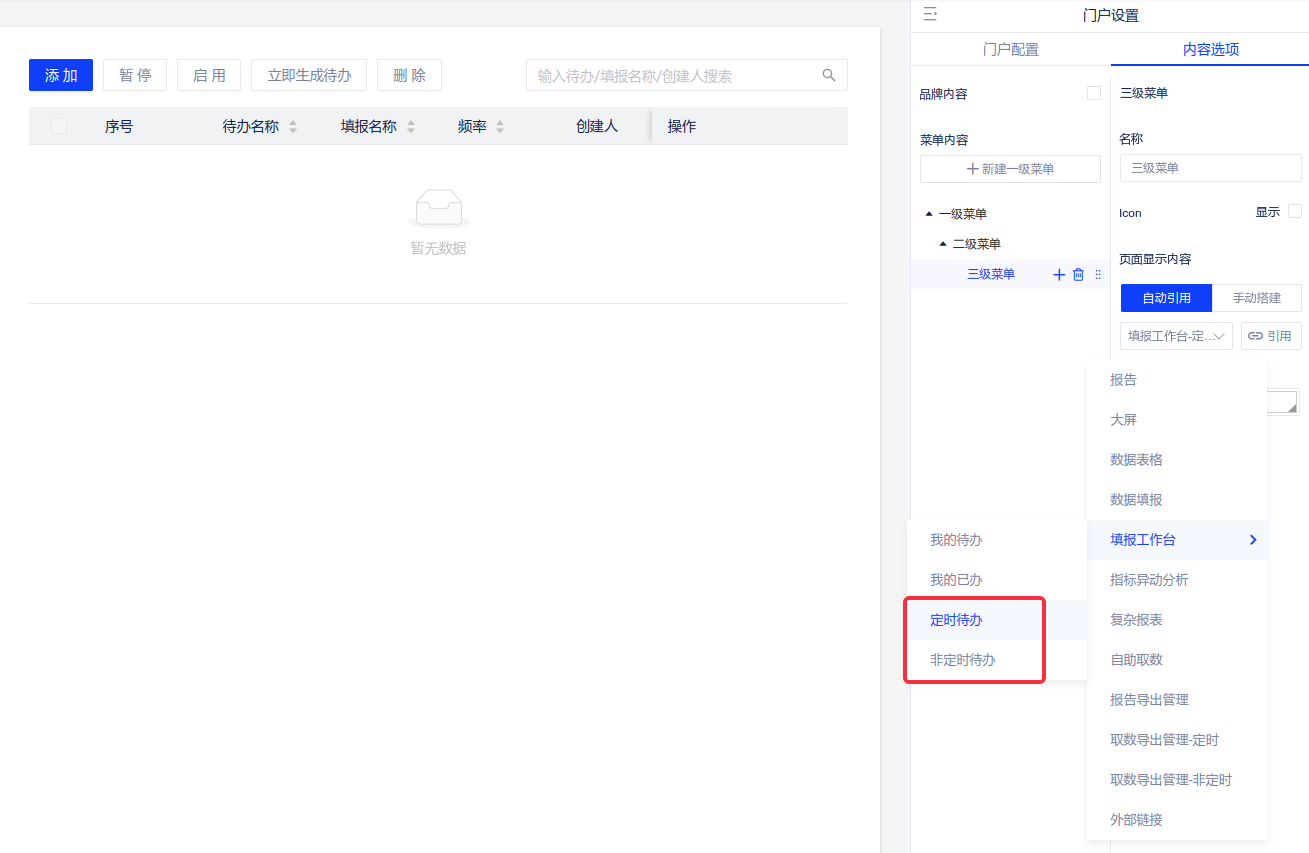Sort by 待办名称 column arrows
The height and width of the screenshot is (853, 1309).
point(293,127)
